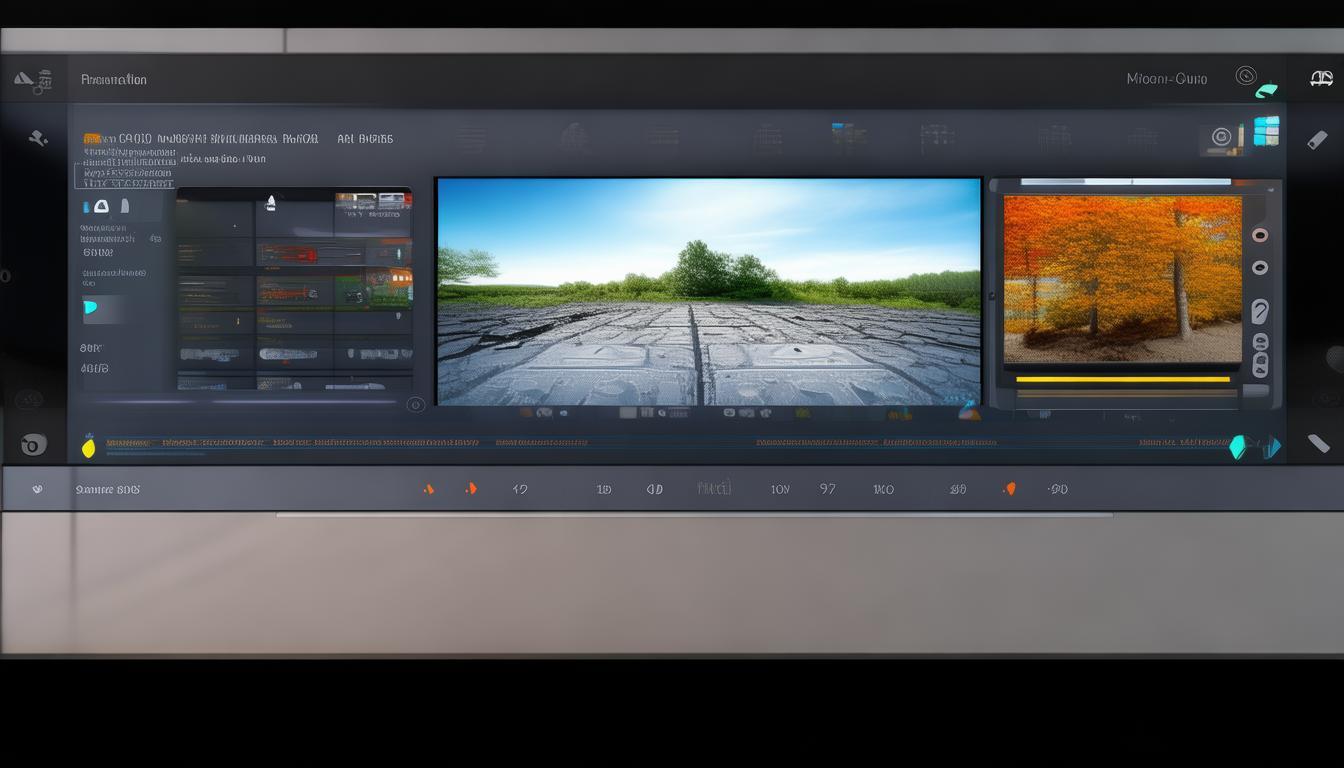The height and width of the screenshot is (768, 1344).
Task: Toggle the second round button beside autumn preview
Action: click(1260, 267)
